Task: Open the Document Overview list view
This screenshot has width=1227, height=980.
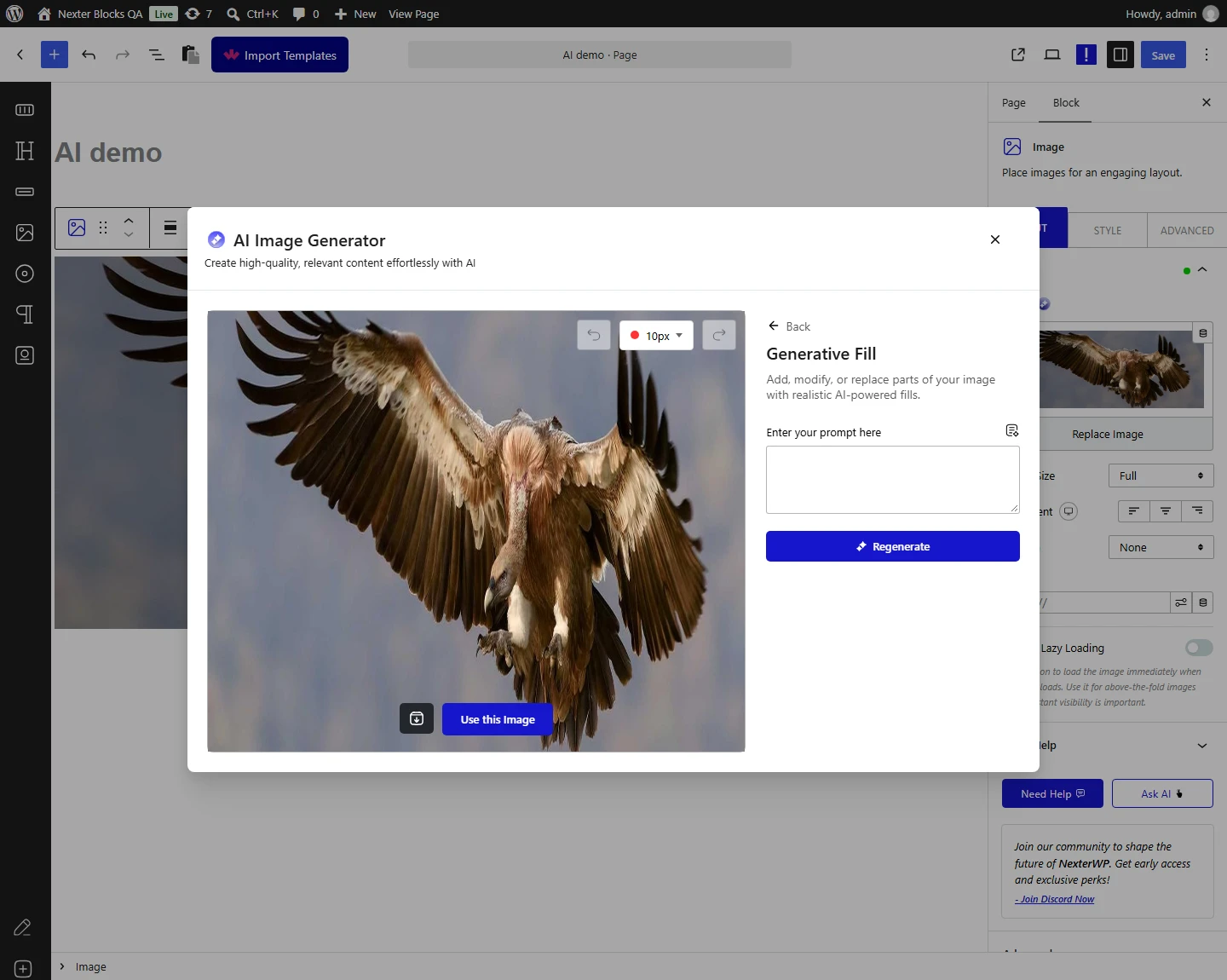Action: [157, 55]
